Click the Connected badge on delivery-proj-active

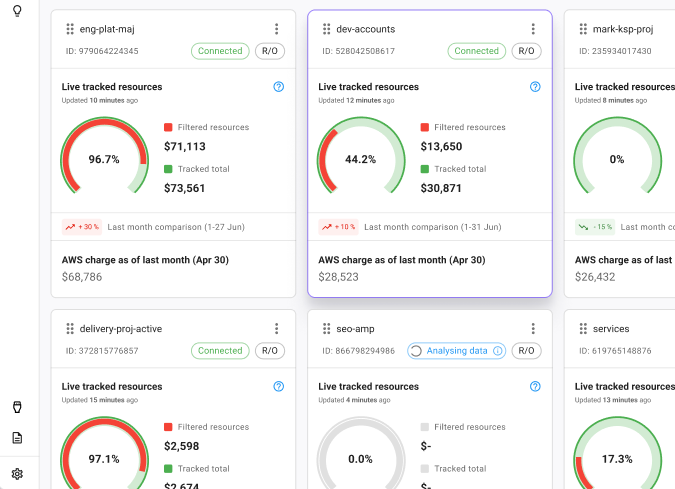(220, 351)
